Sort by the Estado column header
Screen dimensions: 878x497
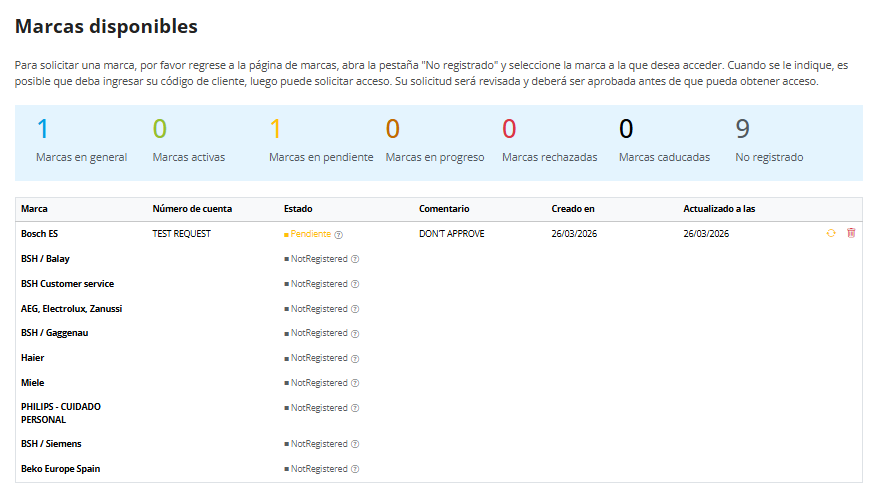pyautogui.click(x=298, y=209)
